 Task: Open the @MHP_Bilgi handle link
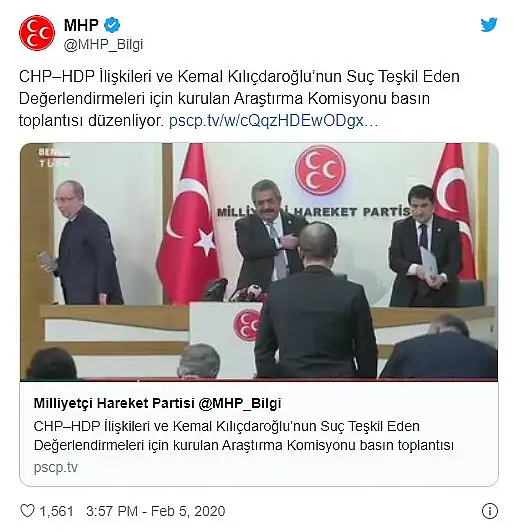click(x=103, y=45)
